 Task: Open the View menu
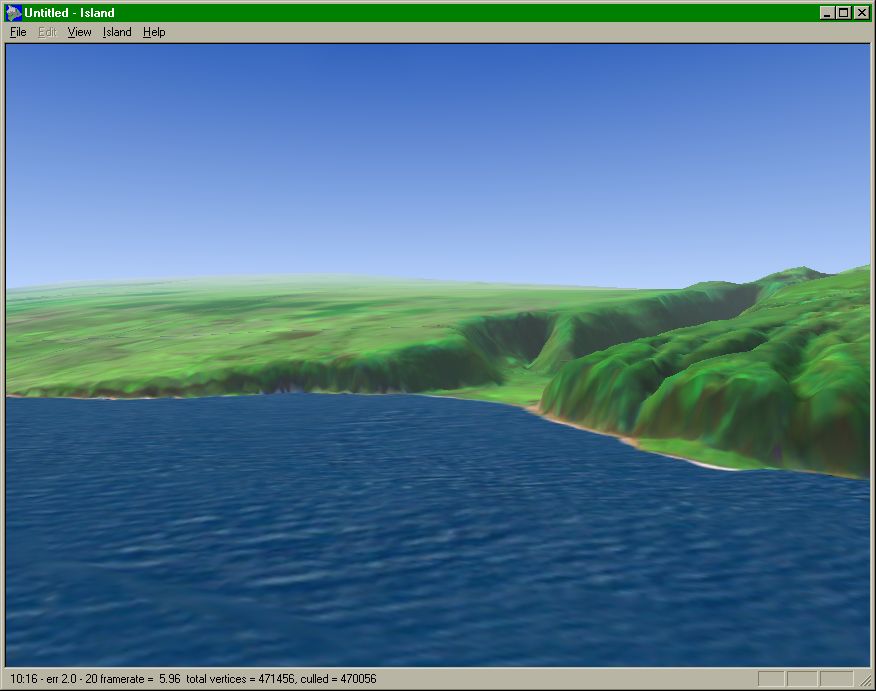point(79,32)
